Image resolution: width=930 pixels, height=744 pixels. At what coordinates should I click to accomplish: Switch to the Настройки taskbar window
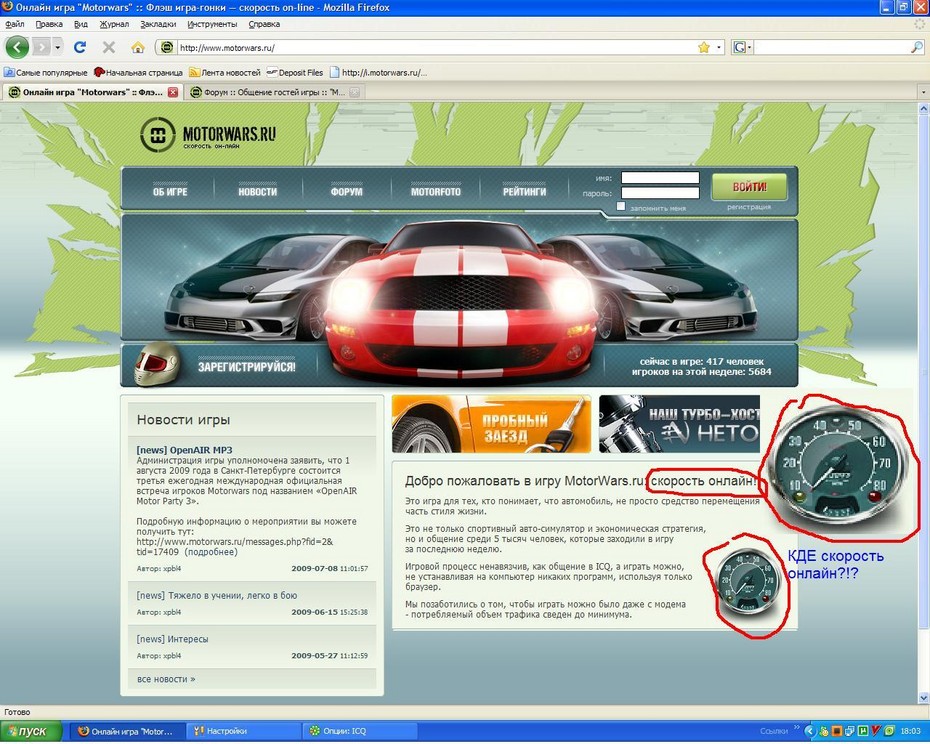coord(243,732)
